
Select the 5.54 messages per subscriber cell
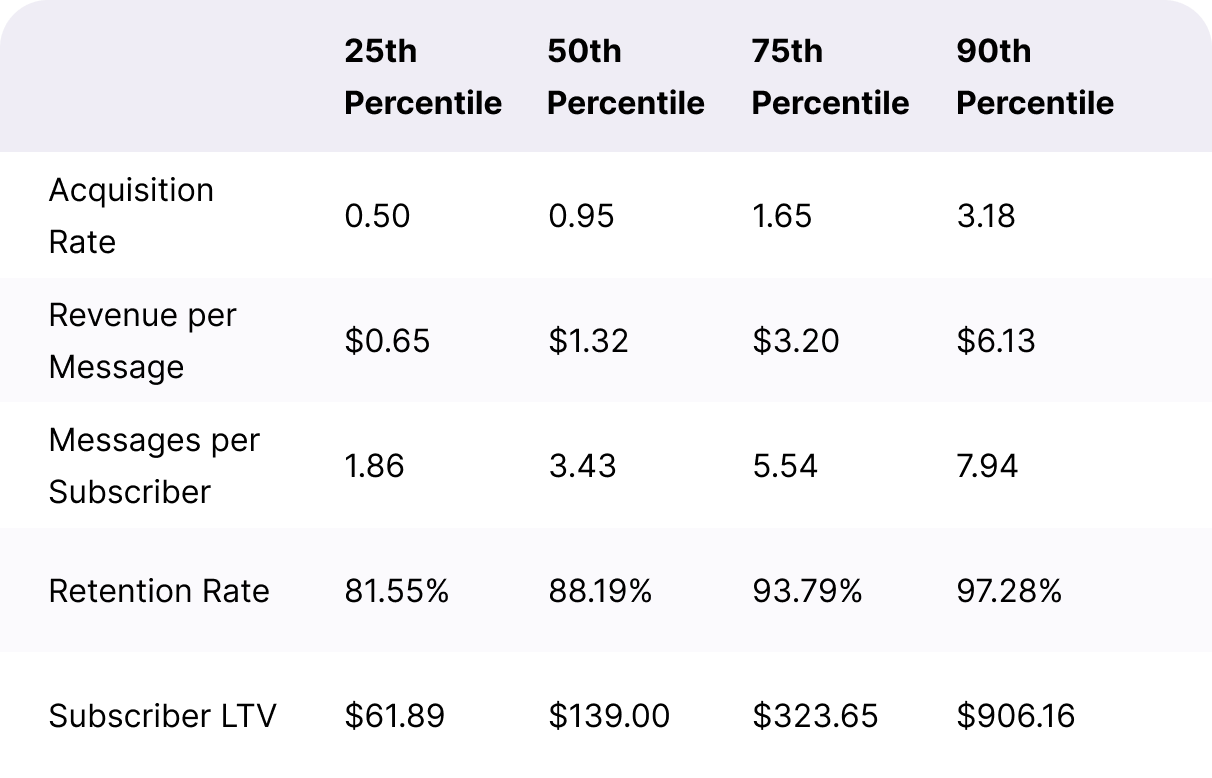(784, 466)
